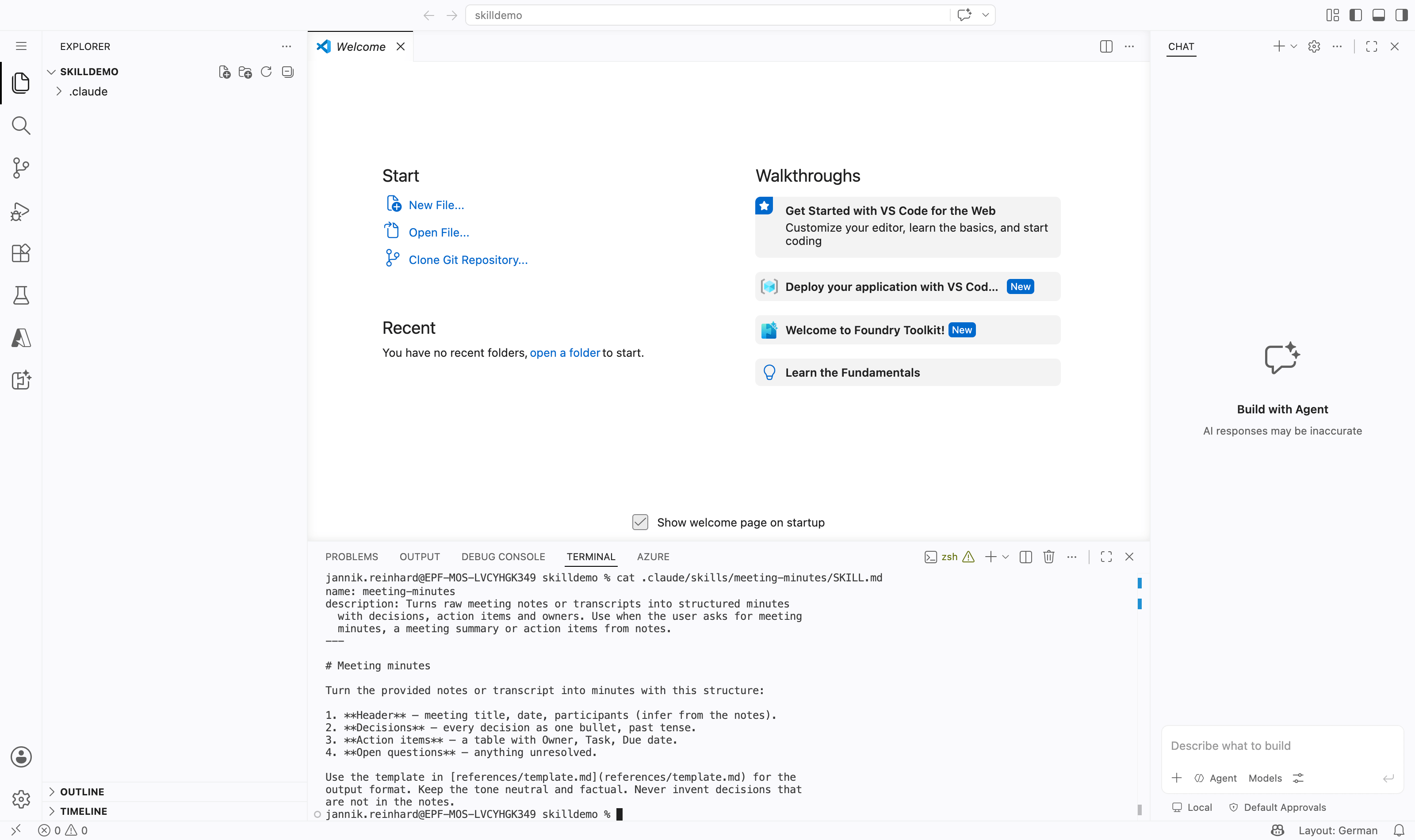Screen dimensions: 1415x840
Task: Refresh the Explorer file tree
Action: [x=266, y=72]
